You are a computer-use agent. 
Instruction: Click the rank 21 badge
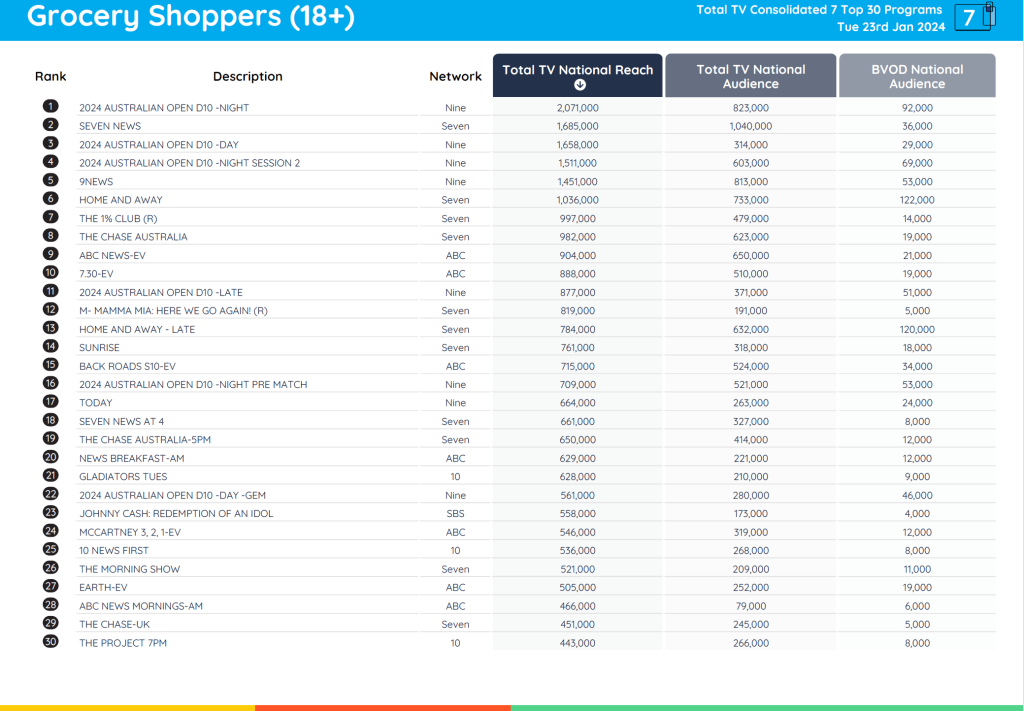tap(50, 475)
